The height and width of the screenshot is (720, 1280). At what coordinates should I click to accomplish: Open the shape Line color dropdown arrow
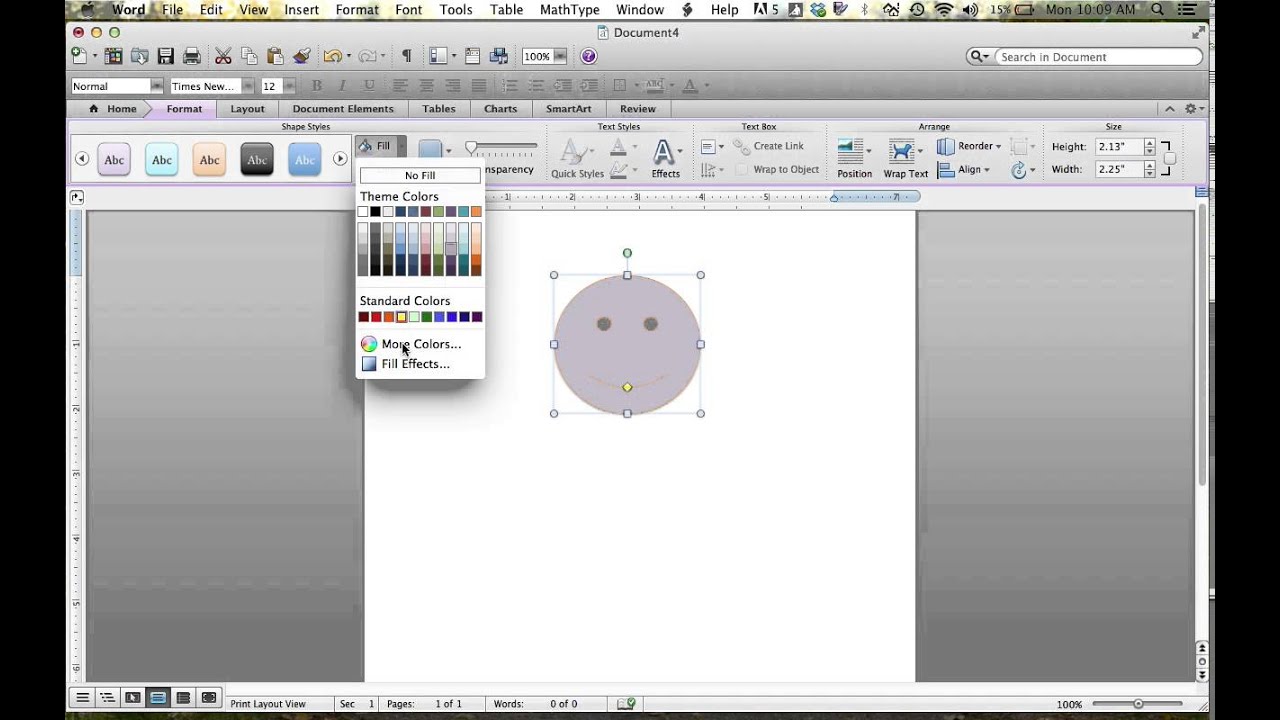click(447, 152)
